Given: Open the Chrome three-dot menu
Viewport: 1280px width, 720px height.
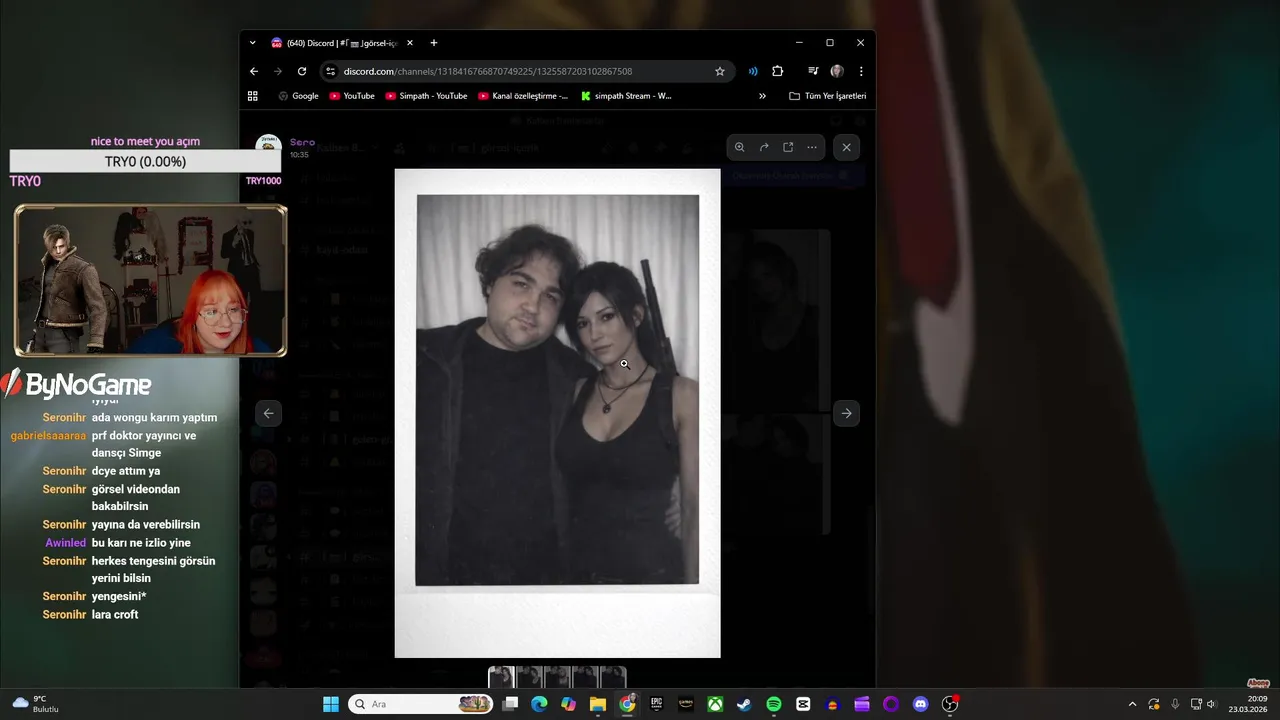Looking at the screenshot, I should (861, 71).
